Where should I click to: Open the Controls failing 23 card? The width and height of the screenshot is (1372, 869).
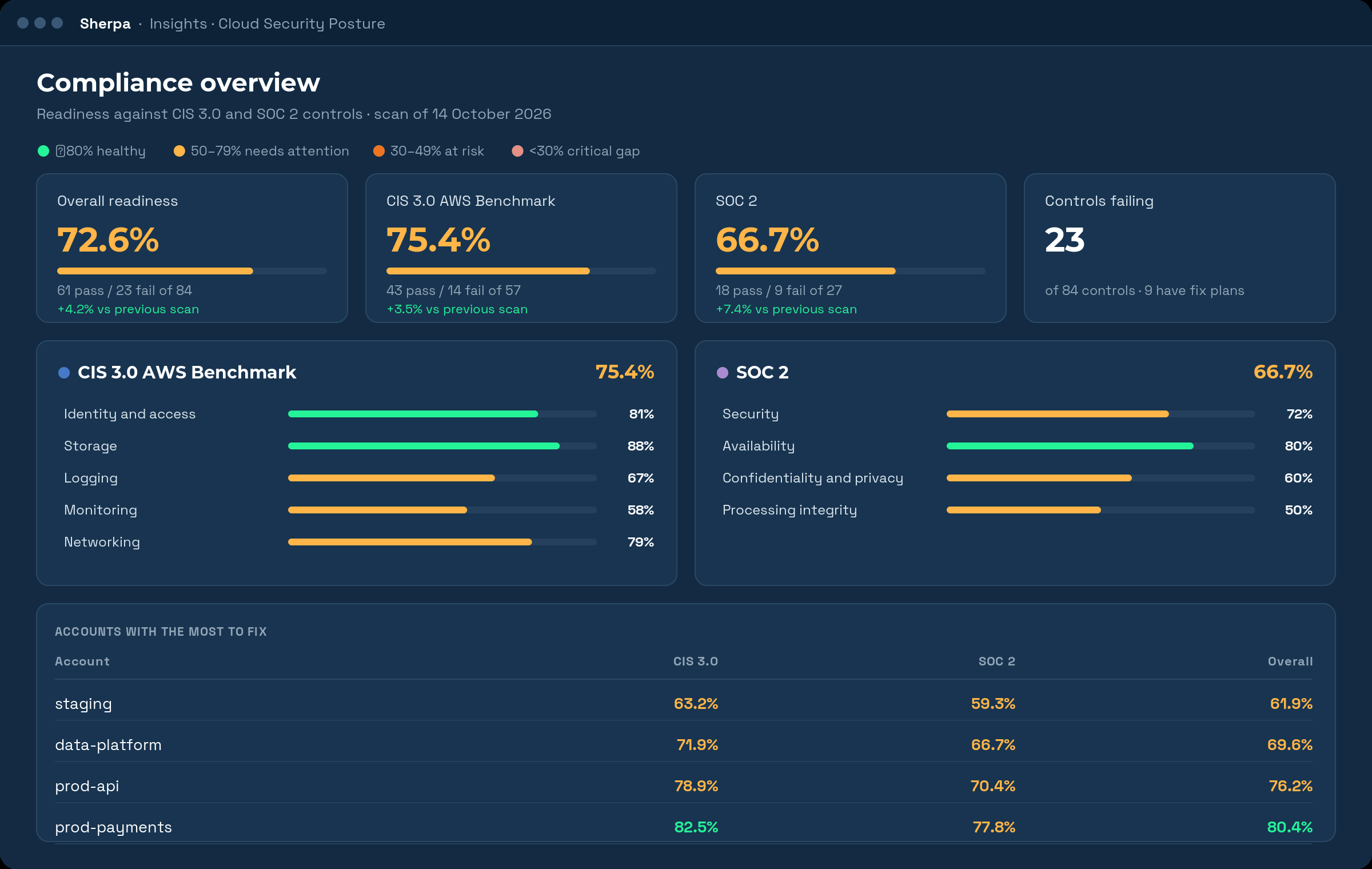tap(1180, 248)
